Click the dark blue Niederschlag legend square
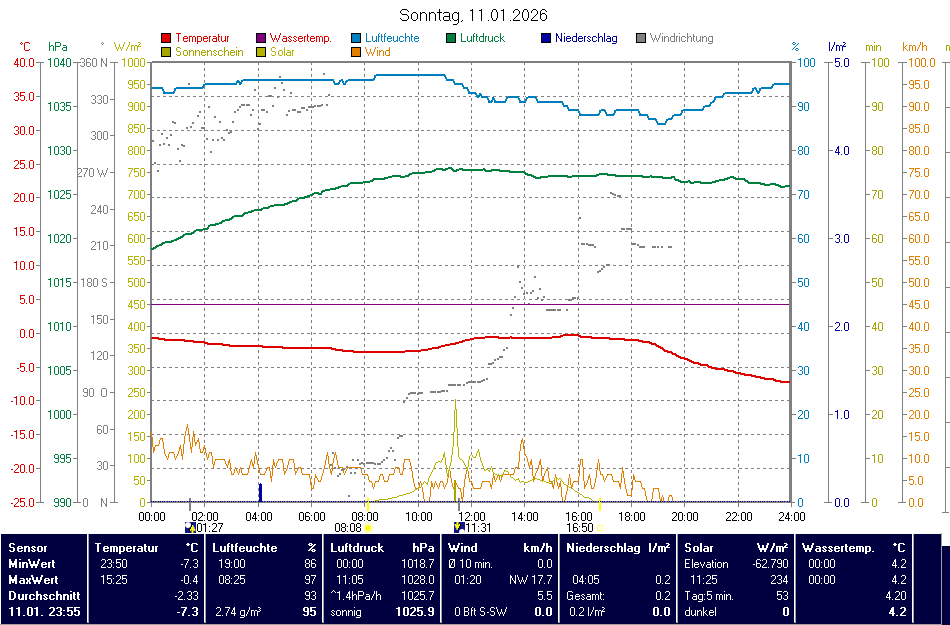The image size is (950, 625). click(546, 39)
